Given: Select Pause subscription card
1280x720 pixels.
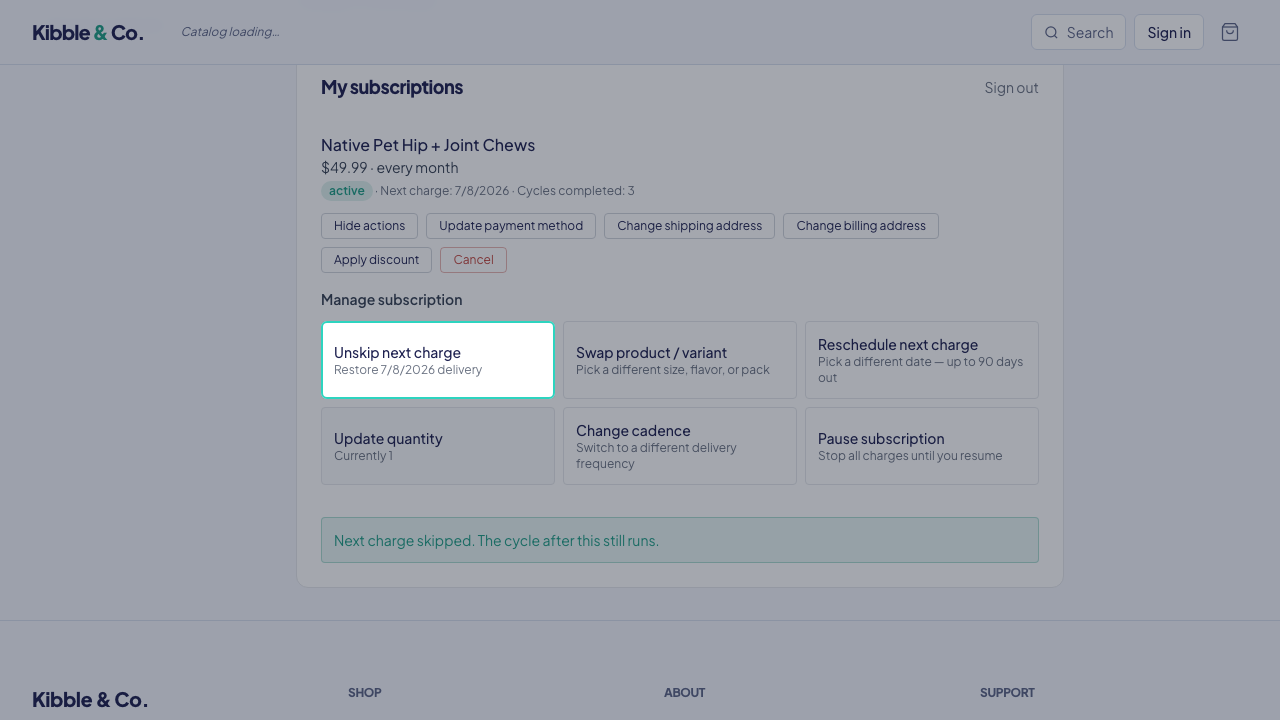Looking at the screenshot, I should [x=922, y=446].
